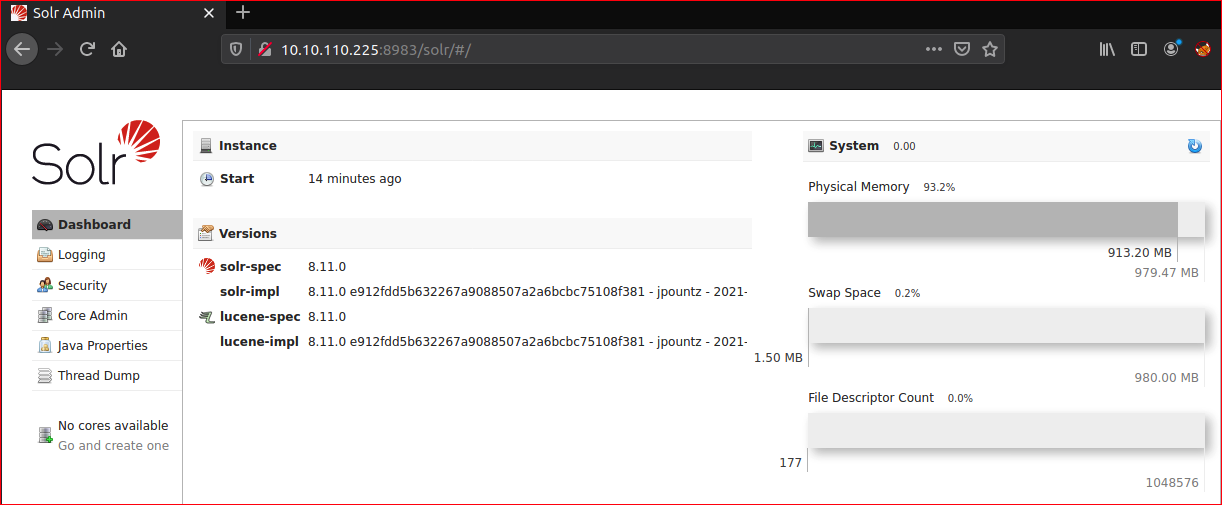Click the '14 minutes ago' start time
1222x505 pixels.
point(355,179)
